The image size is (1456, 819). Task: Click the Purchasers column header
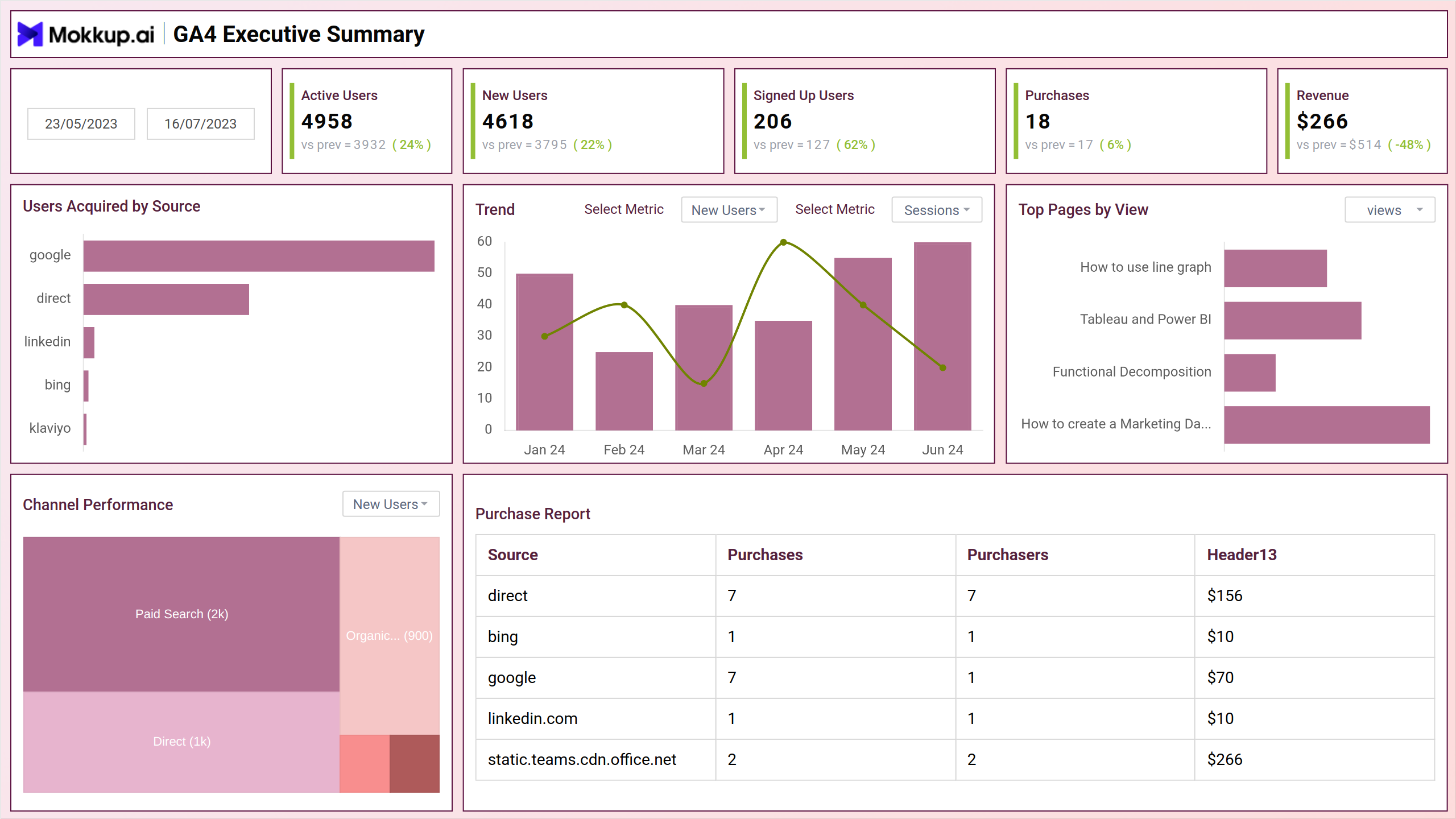1075,555
